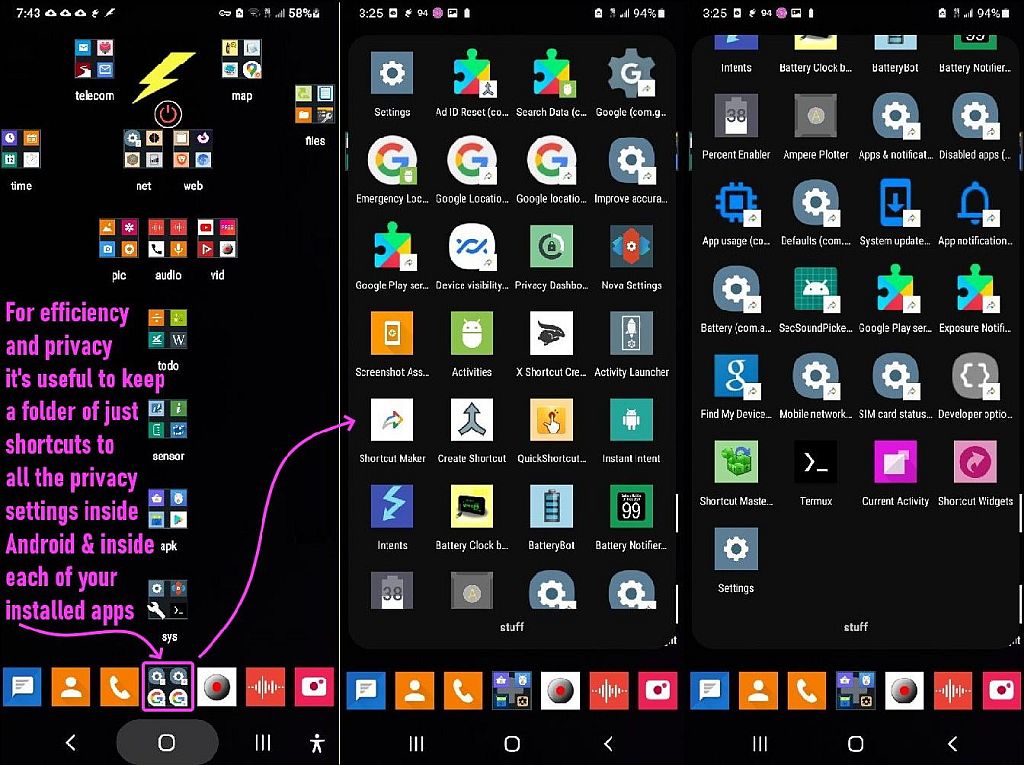Open Defaults (com... shortcut
The image size is (1024, 765).
[x=816, y=203]
